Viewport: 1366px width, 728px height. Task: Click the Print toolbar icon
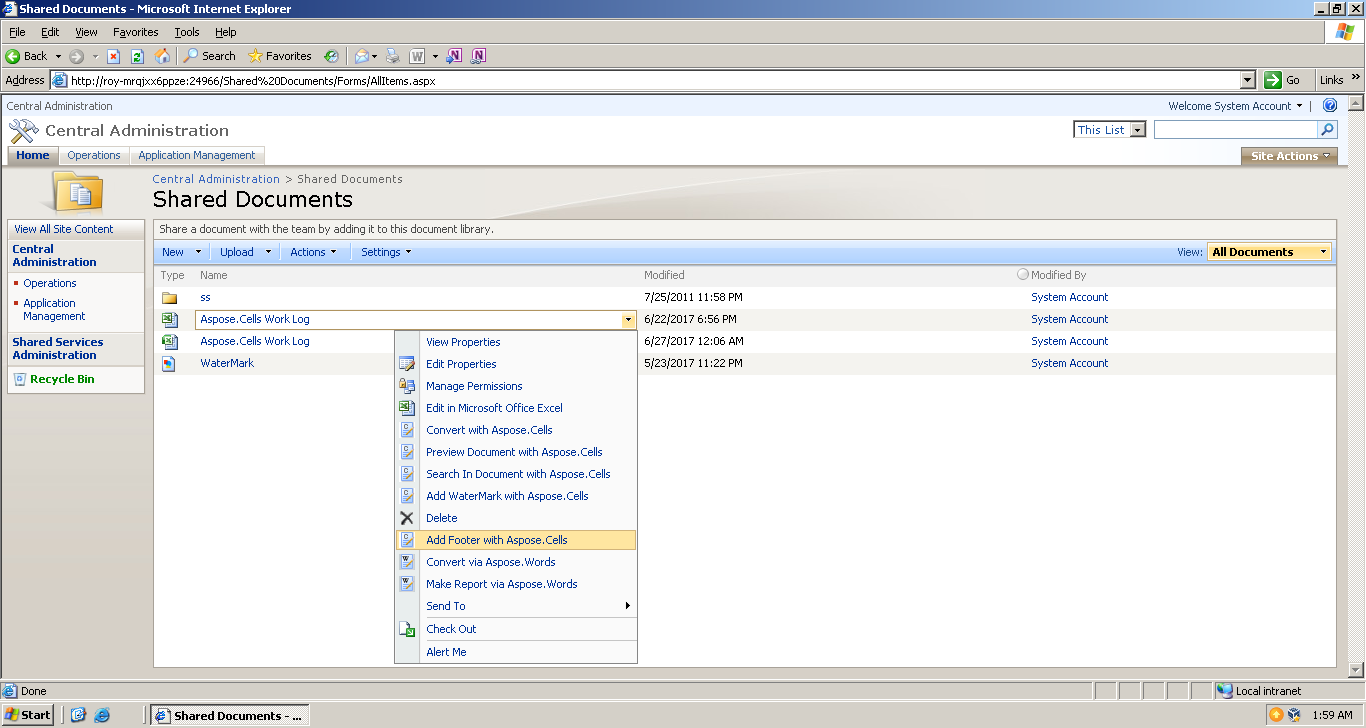[393, 56]
